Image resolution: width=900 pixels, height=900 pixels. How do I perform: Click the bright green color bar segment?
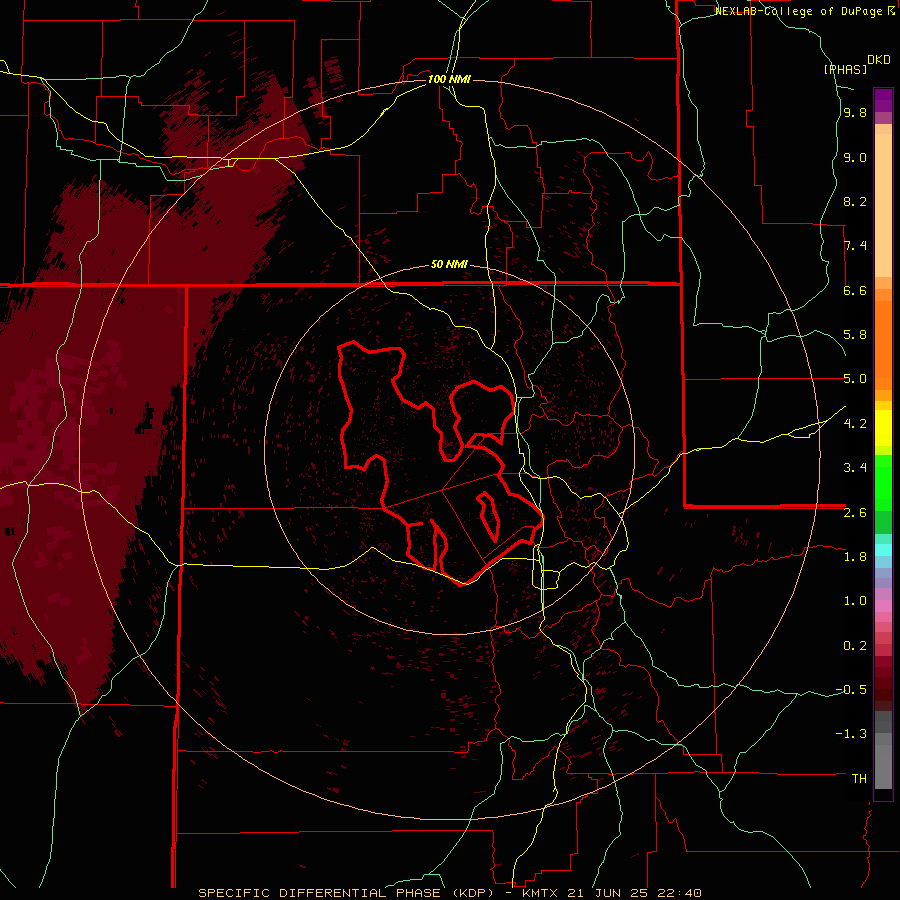tap(883, 483)
